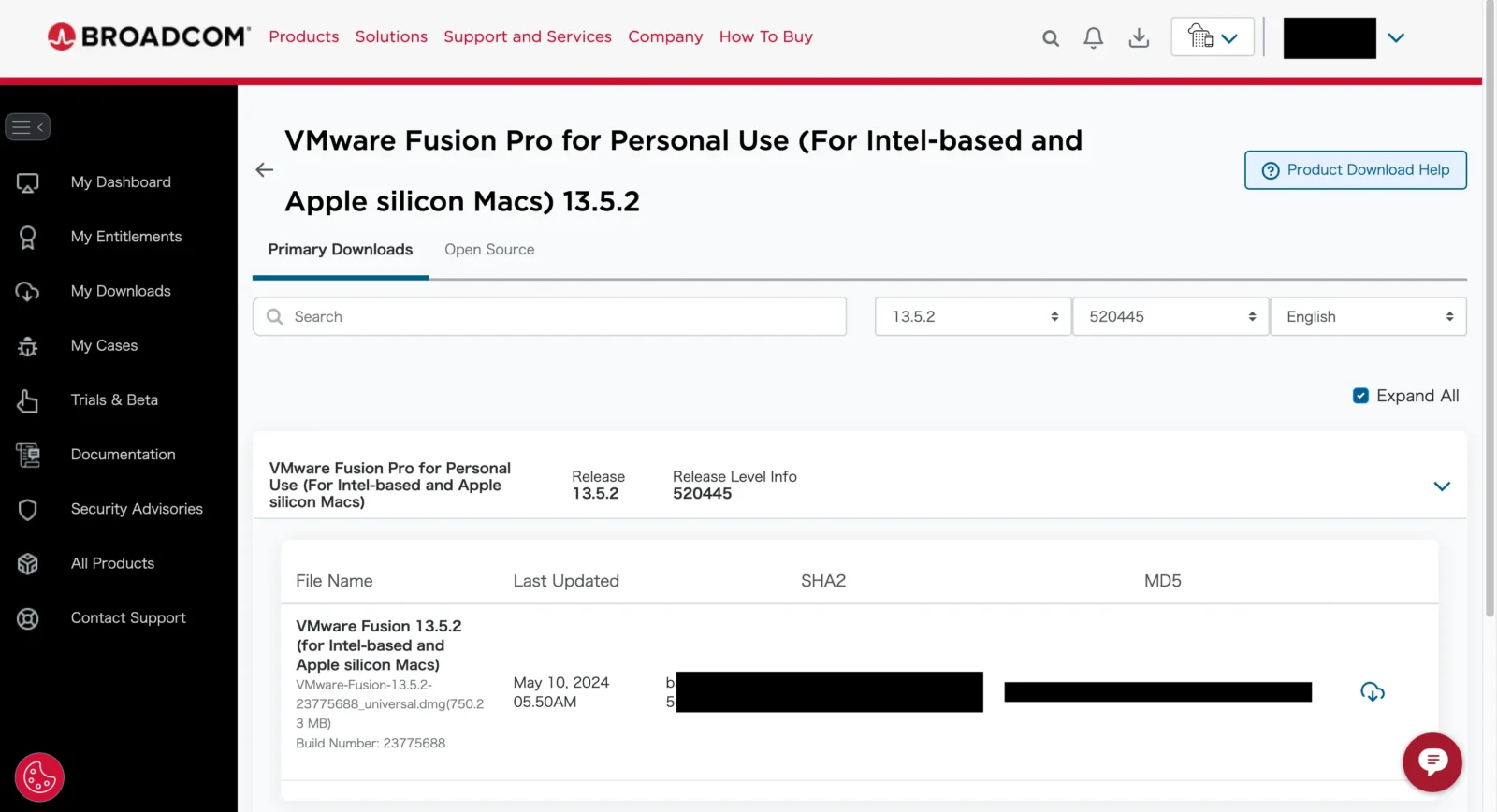Click the 'Release 13.5.2' text

coord(598,485)
